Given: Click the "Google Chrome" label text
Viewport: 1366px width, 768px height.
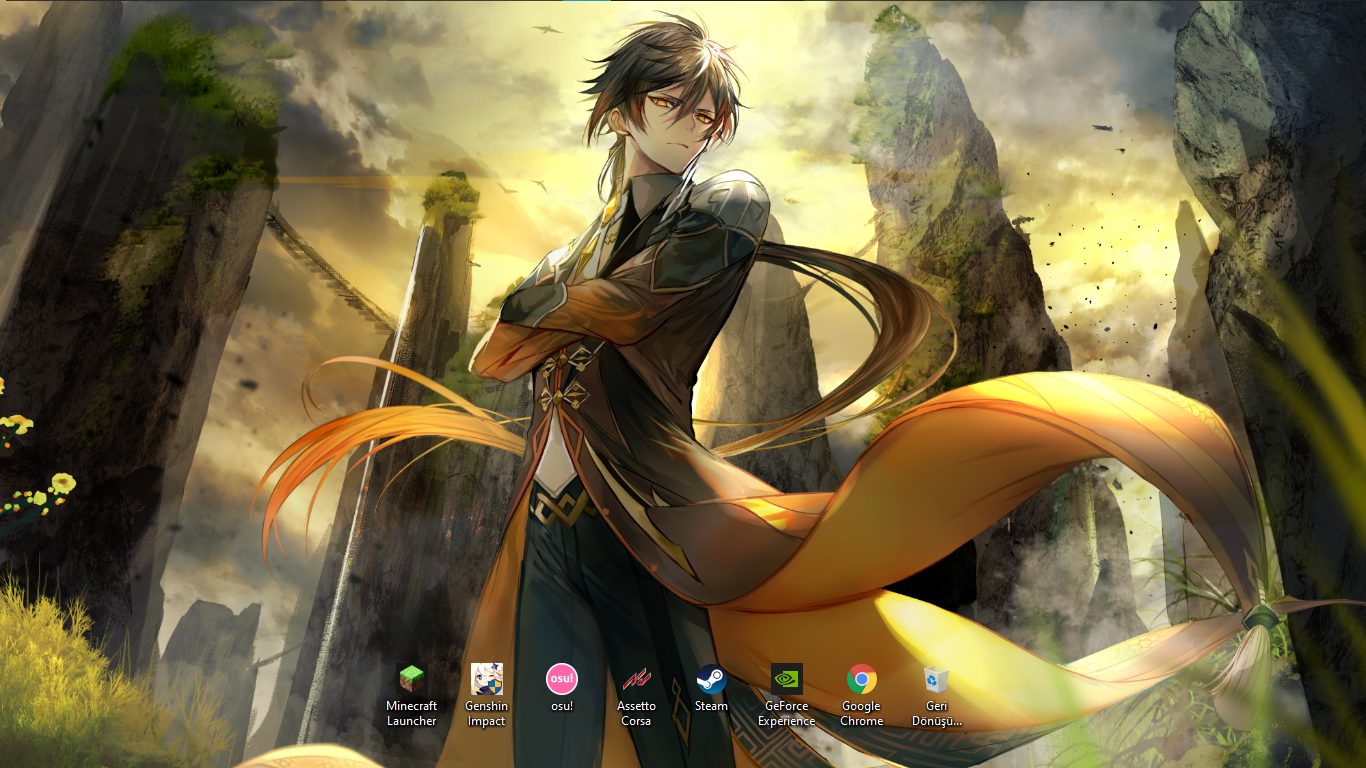Looking at the screenshot, I should pos(862,713).
